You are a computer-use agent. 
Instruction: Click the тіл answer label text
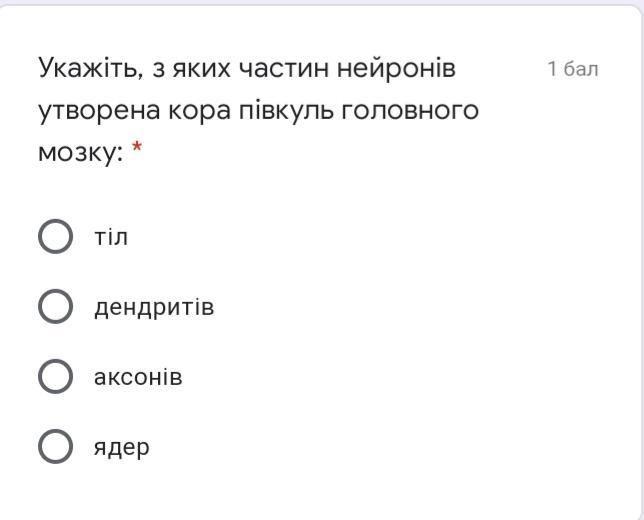click(x=111, y=237)
